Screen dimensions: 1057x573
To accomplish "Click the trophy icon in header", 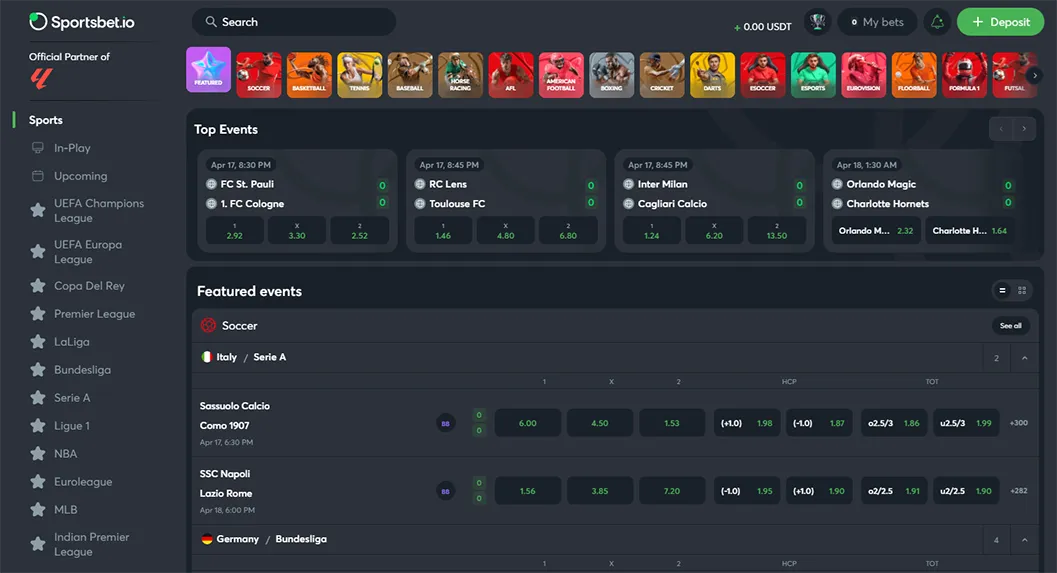I will click(x=817, y=22).
